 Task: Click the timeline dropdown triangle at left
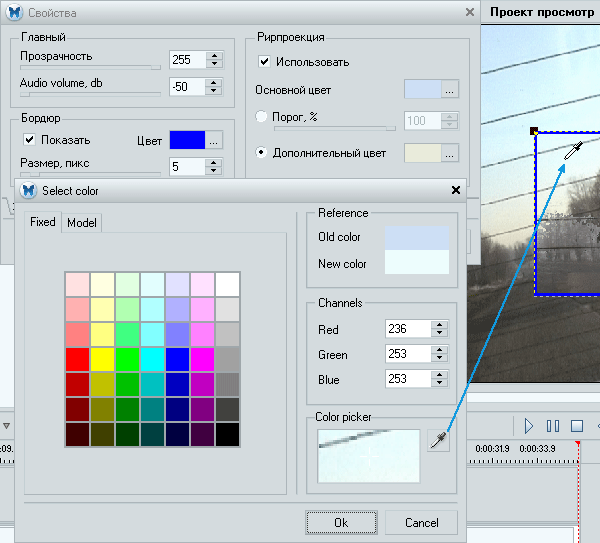(7, 426)
